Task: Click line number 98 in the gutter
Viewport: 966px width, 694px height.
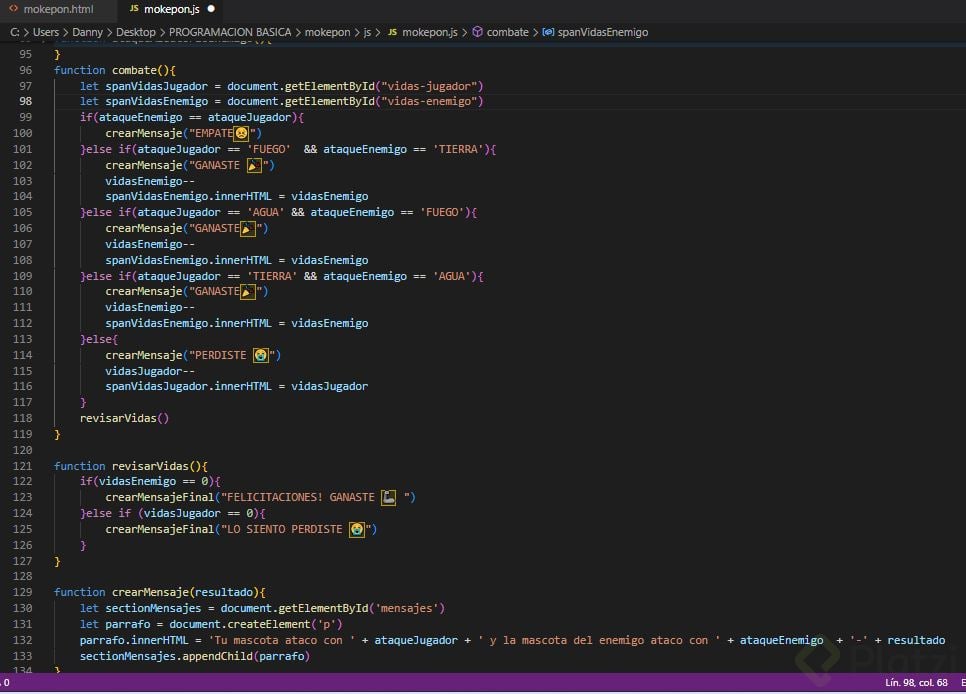Action: click(x=25, y=102)
